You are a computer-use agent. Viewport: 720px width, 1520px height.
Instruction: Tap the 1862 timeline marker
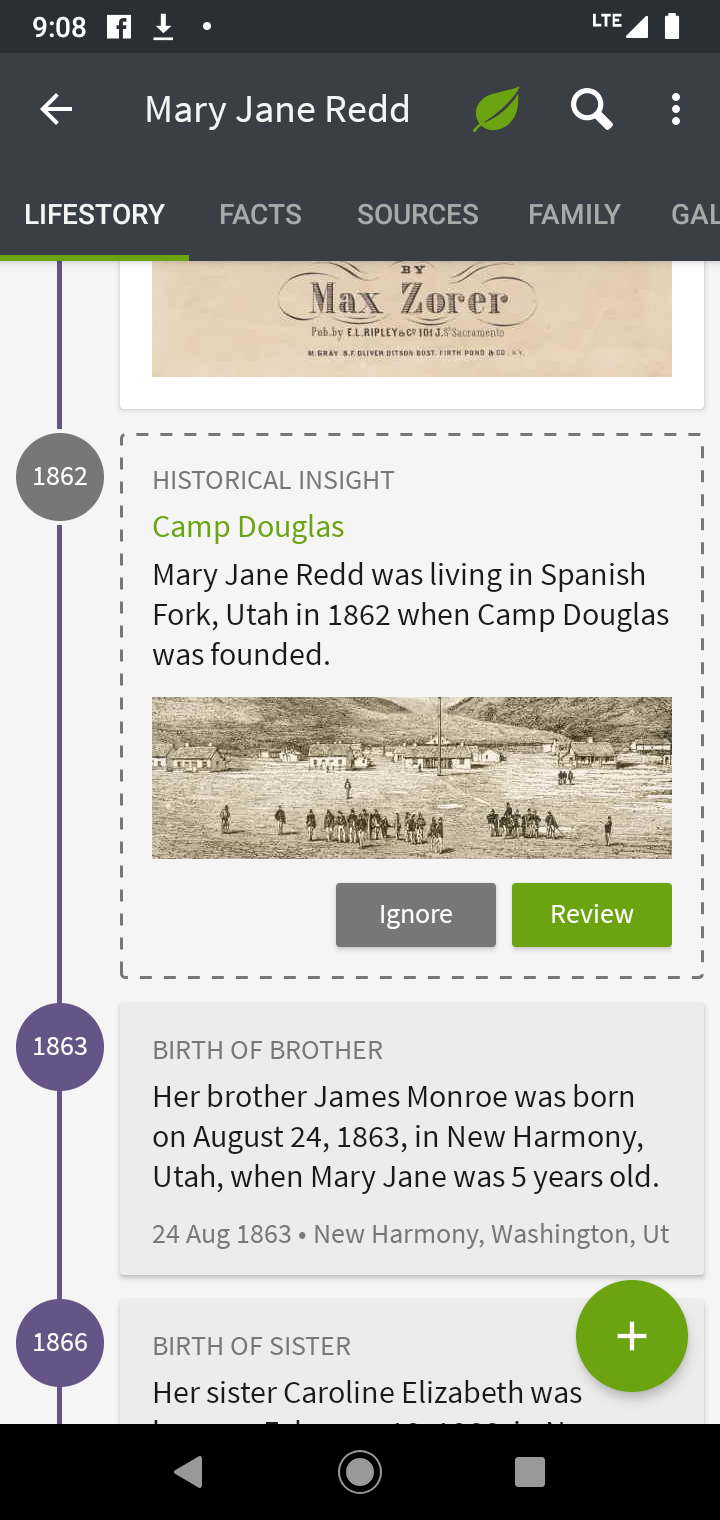tap(60, 477)
